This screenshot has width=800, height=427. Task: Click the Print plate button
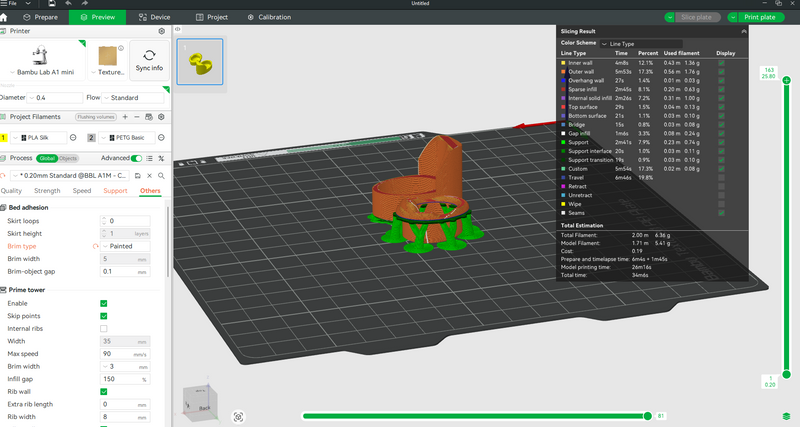point(760,17)
